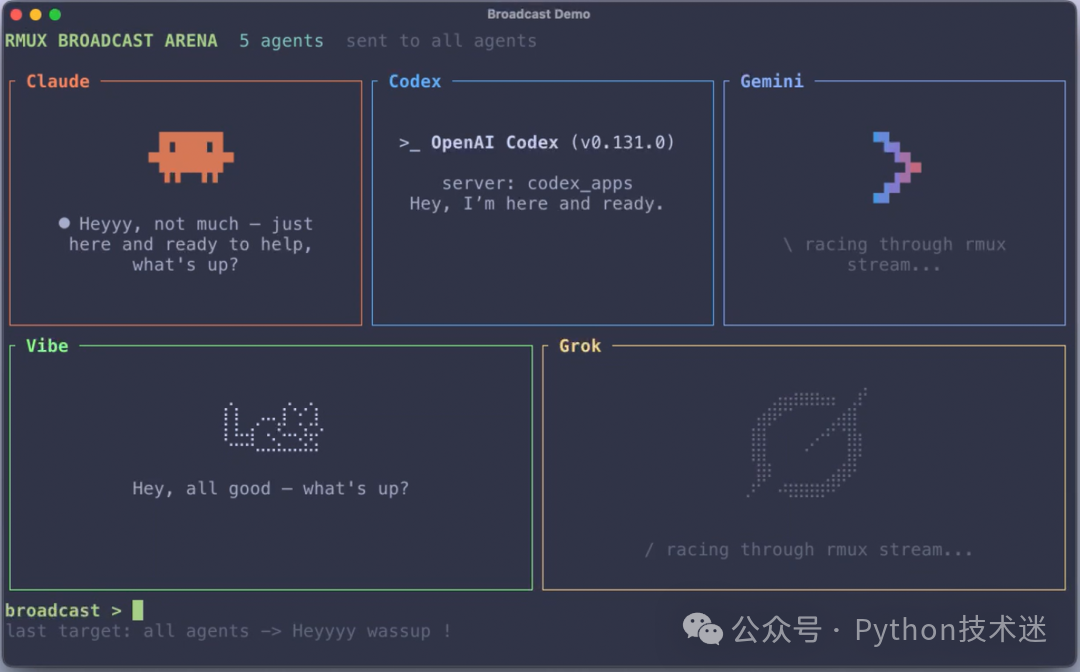This screenshot has width=1080, height=672.
Task: Click the "sent to all agents" status
Action: [441, 41]
